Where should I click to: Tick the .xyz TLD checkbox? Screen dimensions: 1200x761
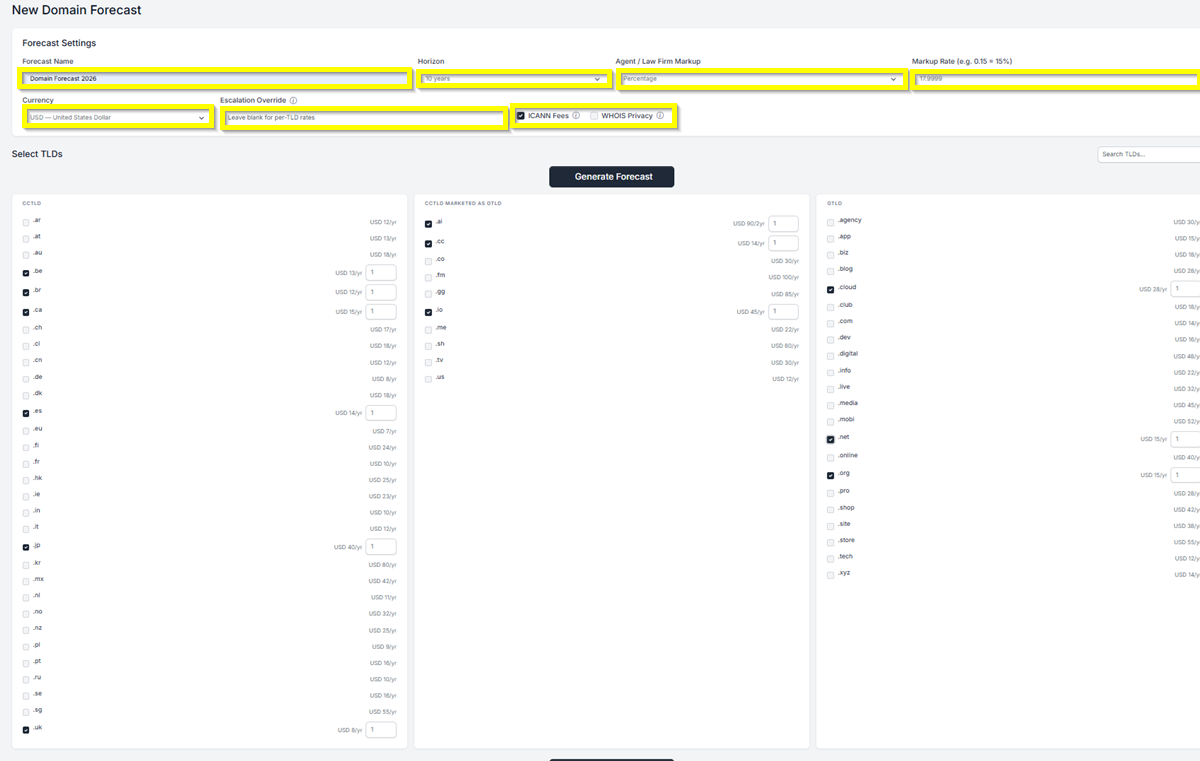point(830,575)
